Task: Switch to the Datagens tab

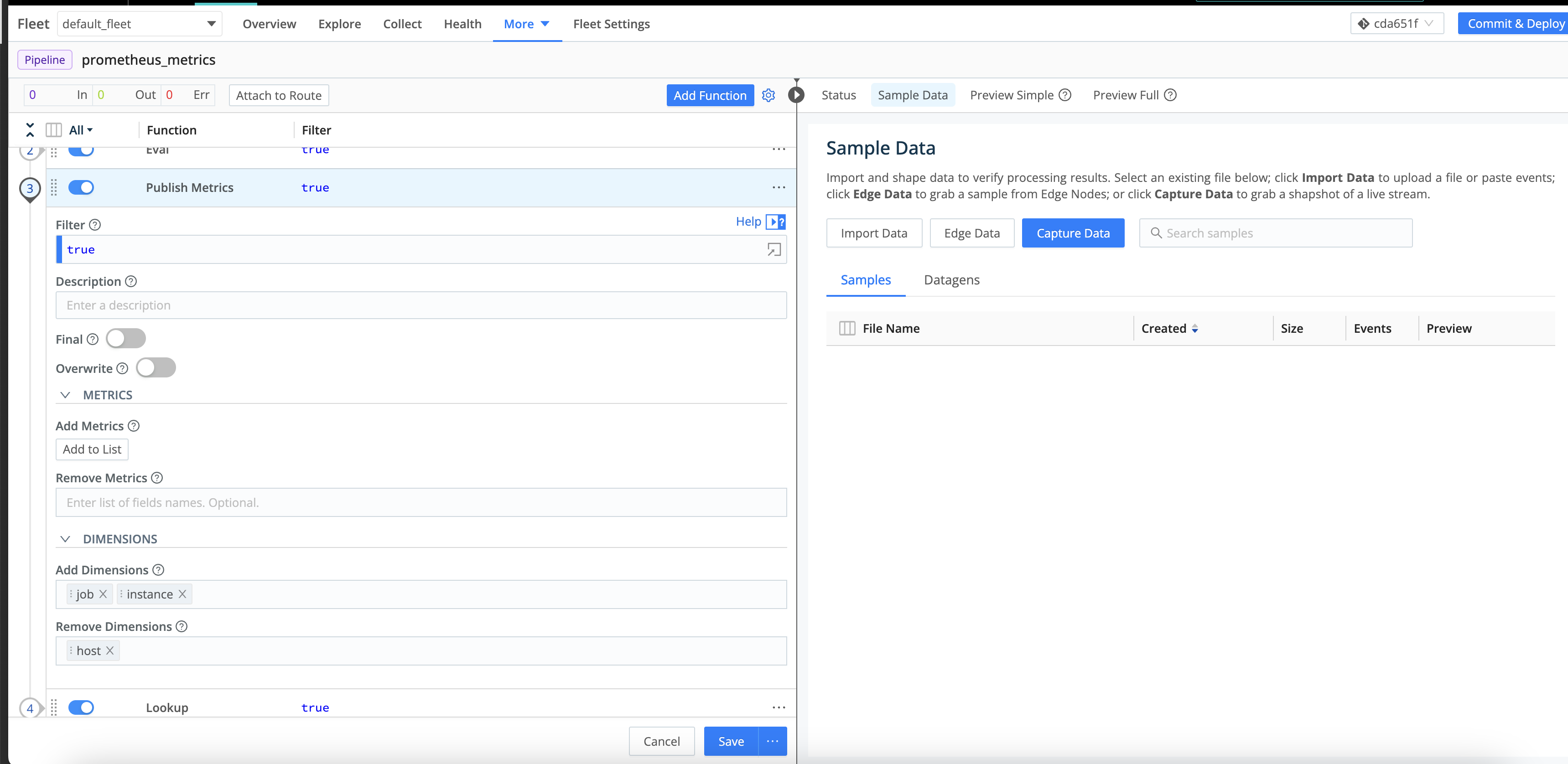Action: pos(951,280)
